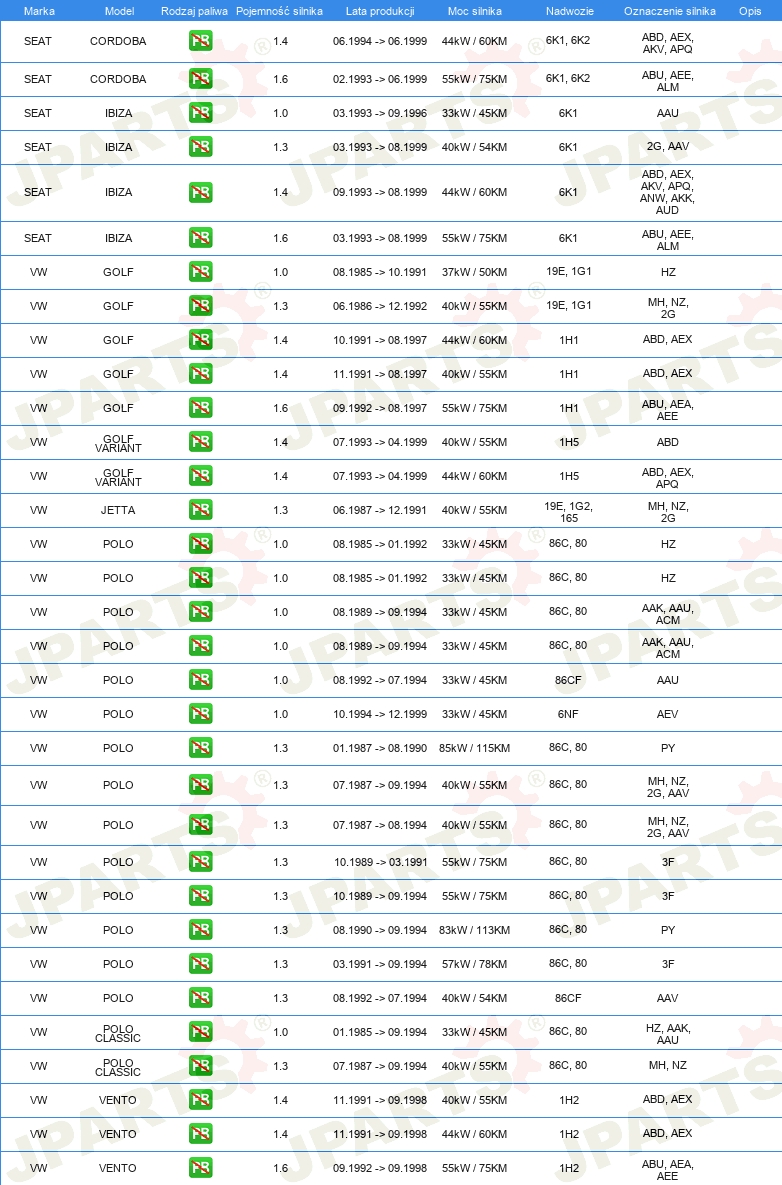The width and height of the screenshot is (782, 1185).
Task: Click fuel icon in SEAT IBIZA 1.4 row
Action: tap(200, 192)
